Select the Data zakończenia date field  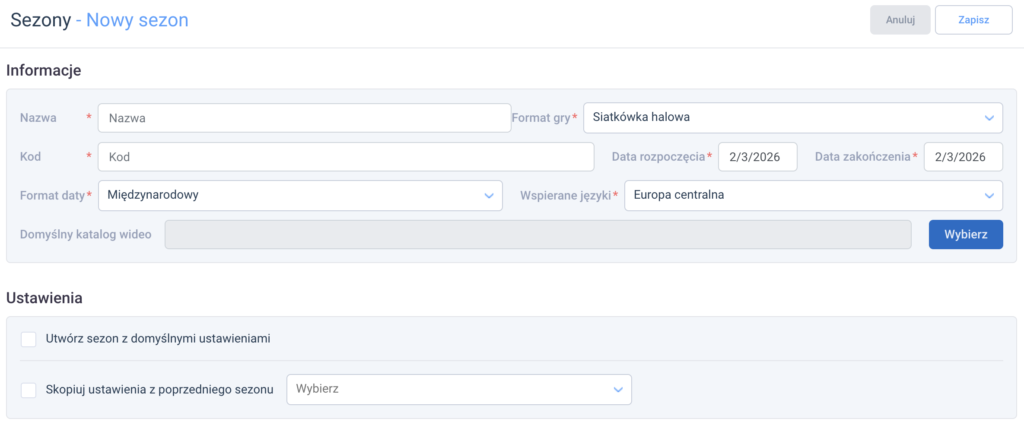[963, 157]
